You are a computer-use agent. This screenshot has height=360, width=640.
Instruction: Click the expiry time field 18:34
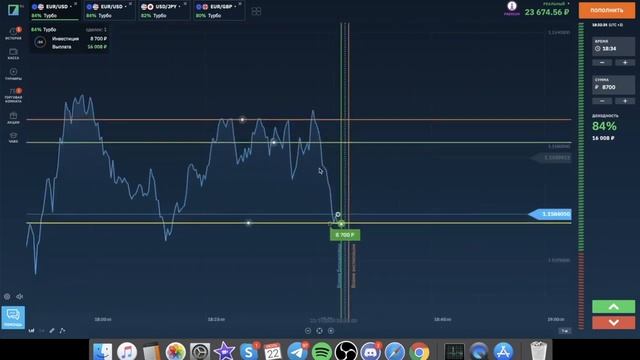(x=613, y=46)
